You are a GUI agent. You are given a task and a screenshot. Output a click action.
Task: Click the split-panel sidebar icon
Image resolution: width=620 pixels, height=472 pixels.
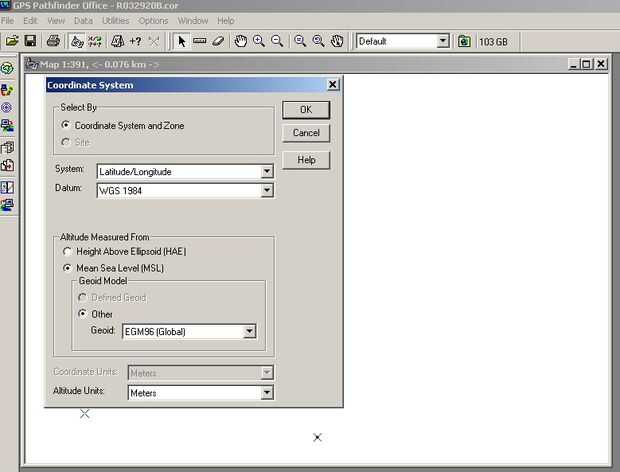coord(7,187)
